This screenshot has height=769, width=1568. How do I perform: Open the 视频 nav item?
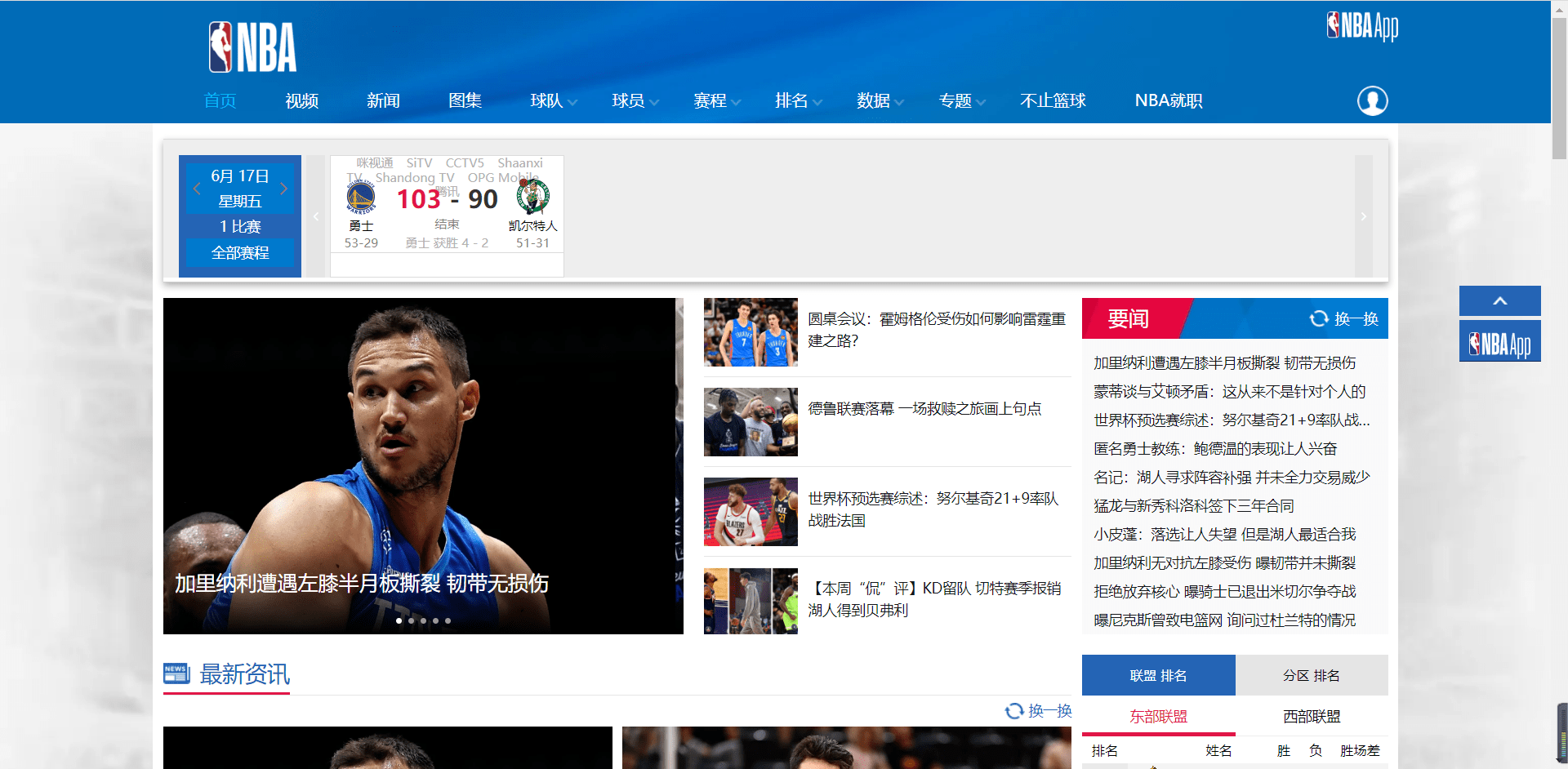[x=301, y=100]
